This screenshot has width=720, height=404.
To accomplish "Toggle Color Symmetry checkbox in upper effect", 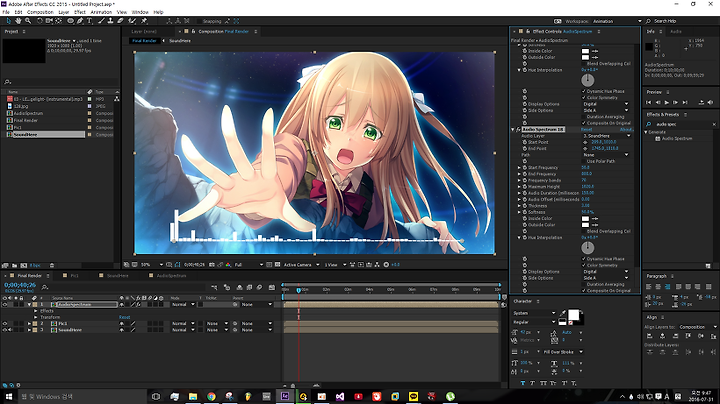I will pyautogui.click(x=584, y=98).
